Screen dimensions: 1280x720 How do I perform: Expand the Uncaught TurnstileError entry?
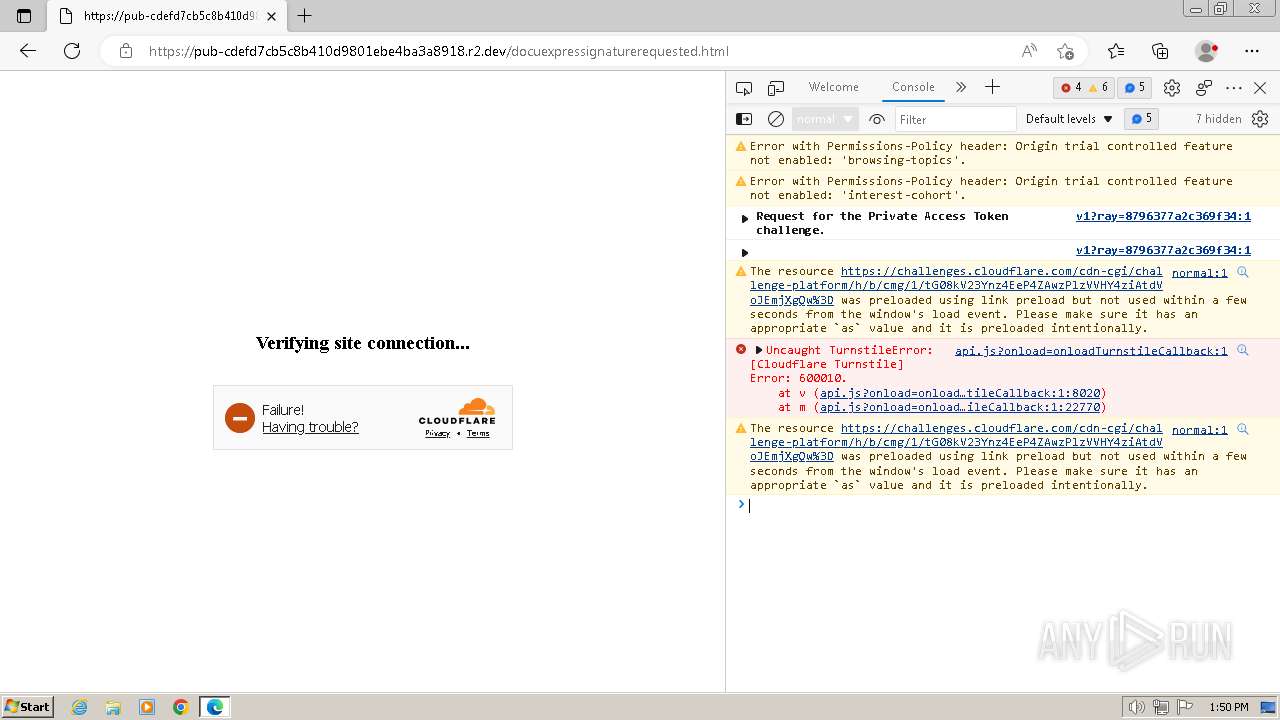[x=759, y=350]
